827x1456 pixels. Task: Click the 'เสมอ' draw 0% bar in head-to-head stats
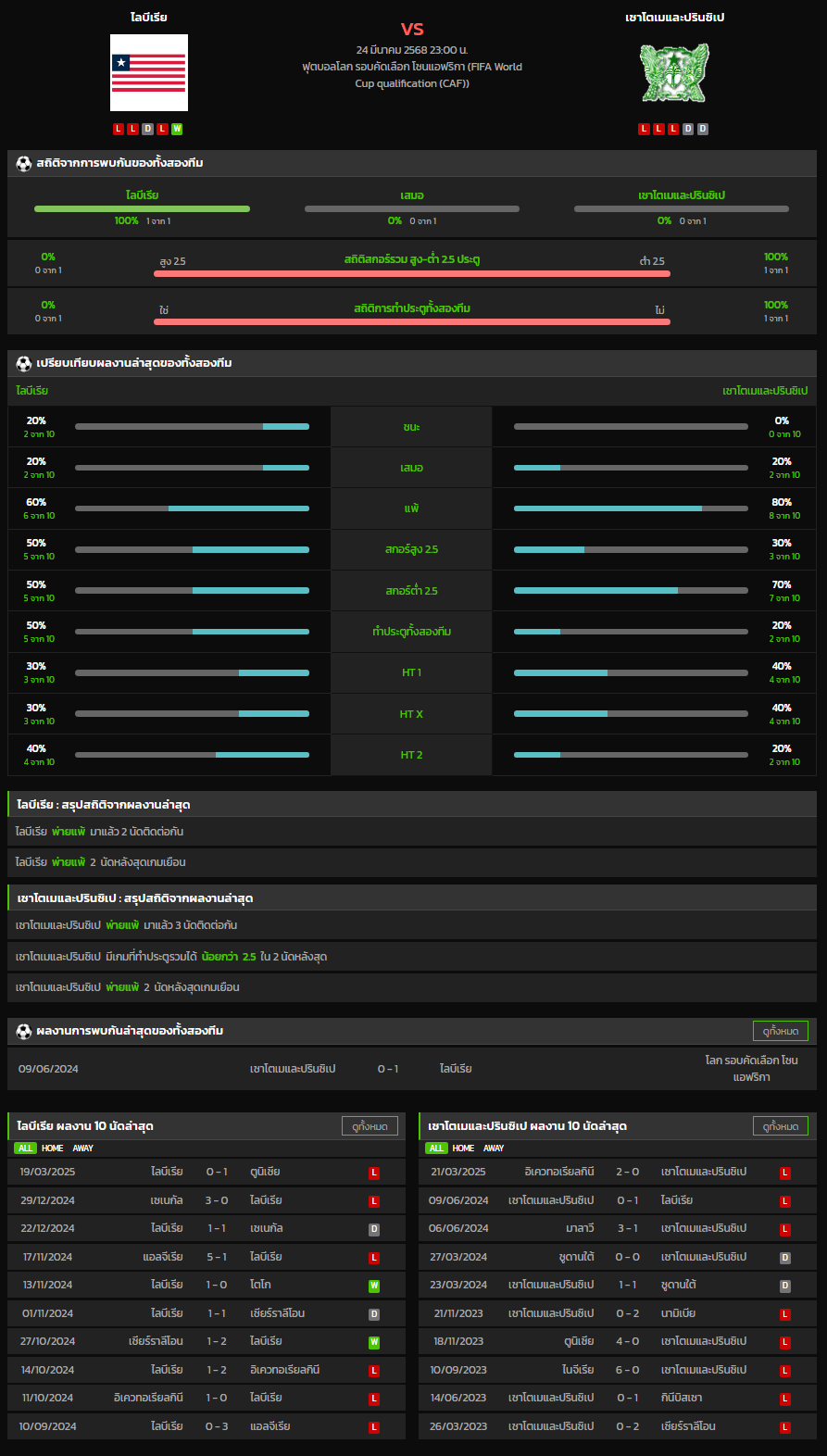pos(411,208)
